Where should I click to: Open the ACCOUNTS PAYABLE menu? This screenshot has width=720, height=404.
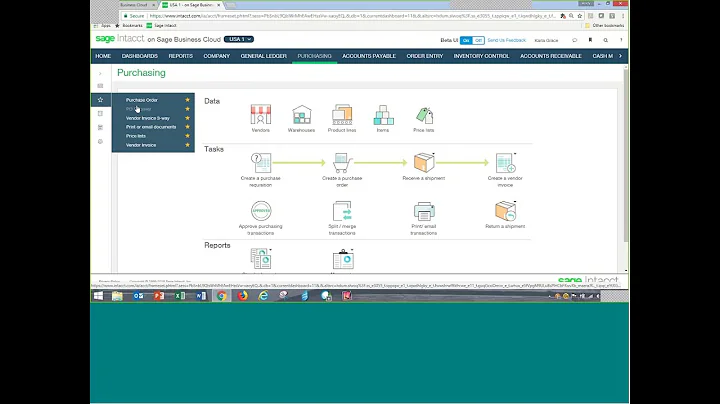coord(369,56)
